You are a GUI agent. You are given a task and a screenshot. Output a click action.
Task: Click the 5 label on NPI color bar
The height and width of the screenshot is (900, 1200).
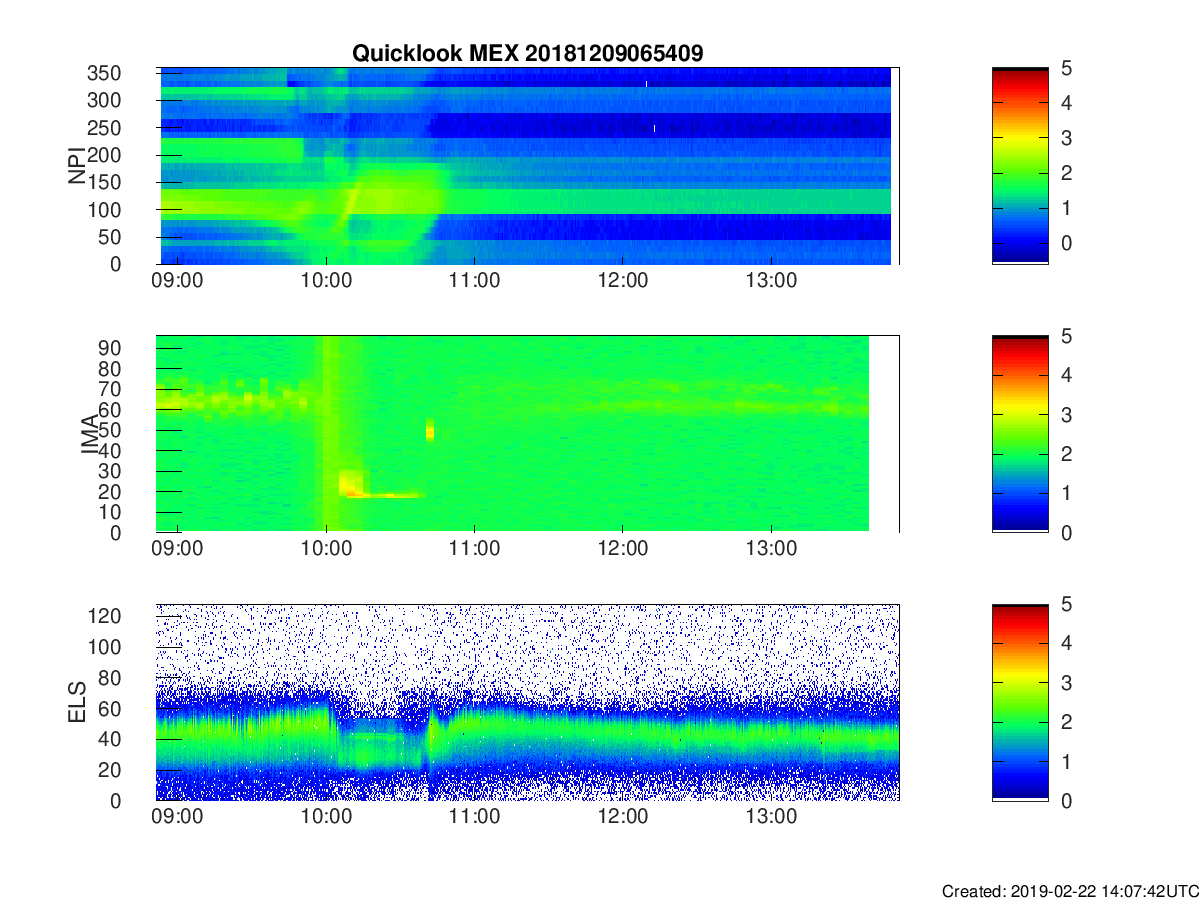click(x=1069, y=68)
